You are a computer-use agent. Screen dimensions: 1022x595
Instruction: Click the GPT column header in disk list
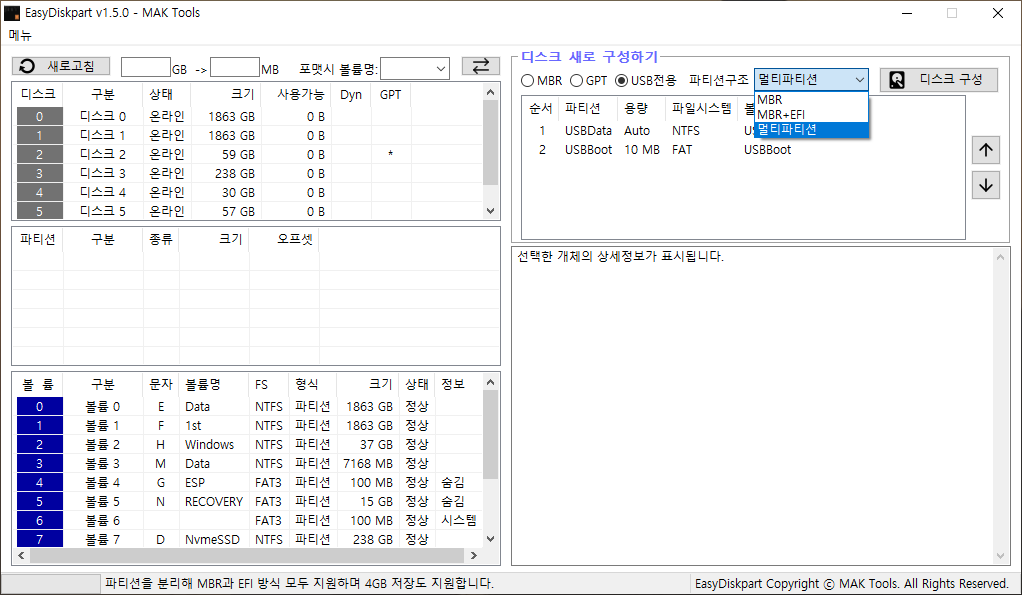click(x=390, y=94)
